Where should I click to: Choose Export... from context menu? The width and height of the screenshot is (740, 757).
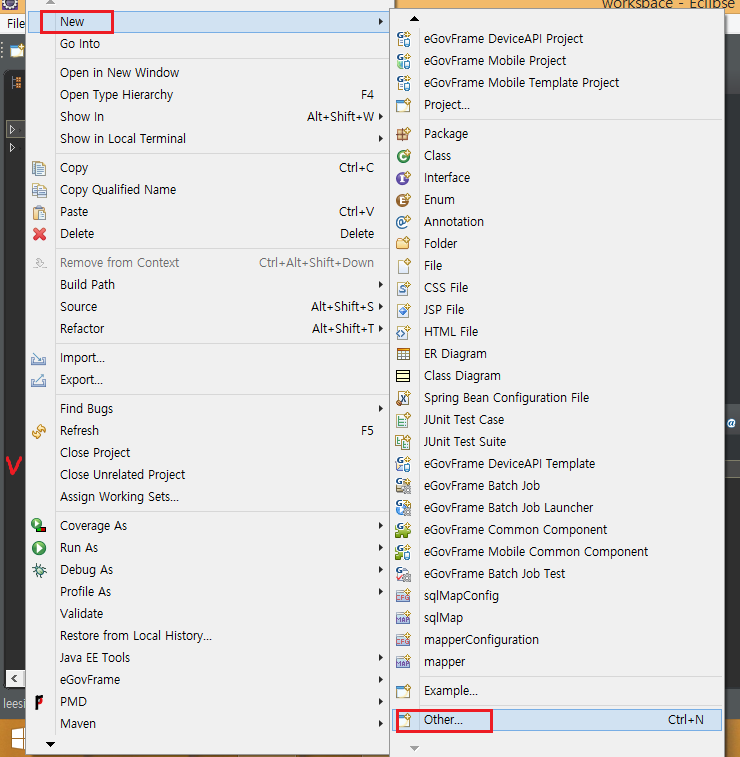209,380
